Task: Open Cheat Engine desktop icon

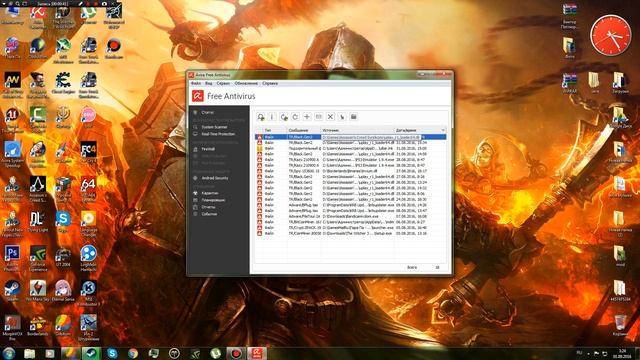Action: point(63,84)
